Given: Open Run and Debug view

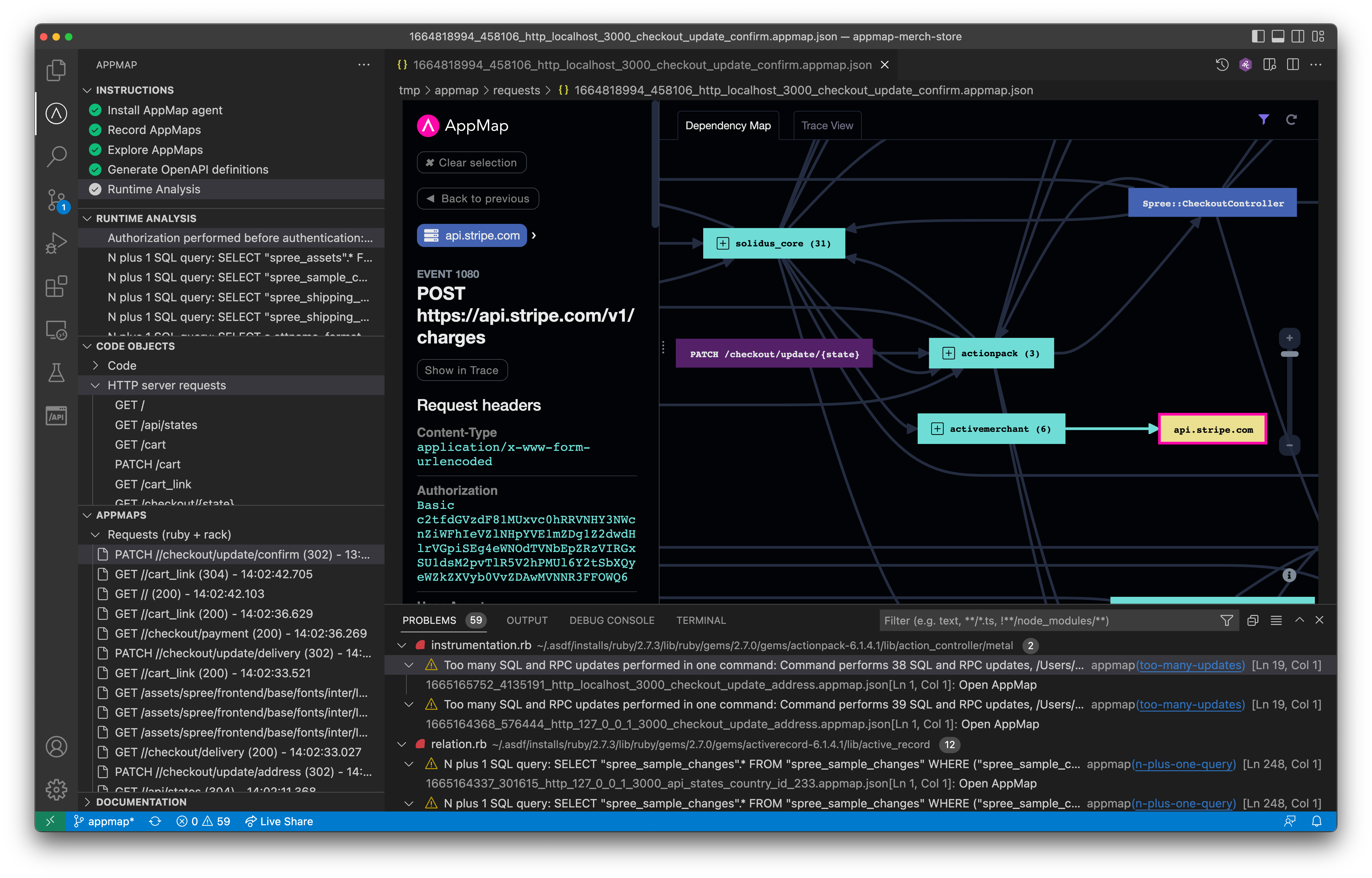Looking at the screenshot, I should click(56, 243).
